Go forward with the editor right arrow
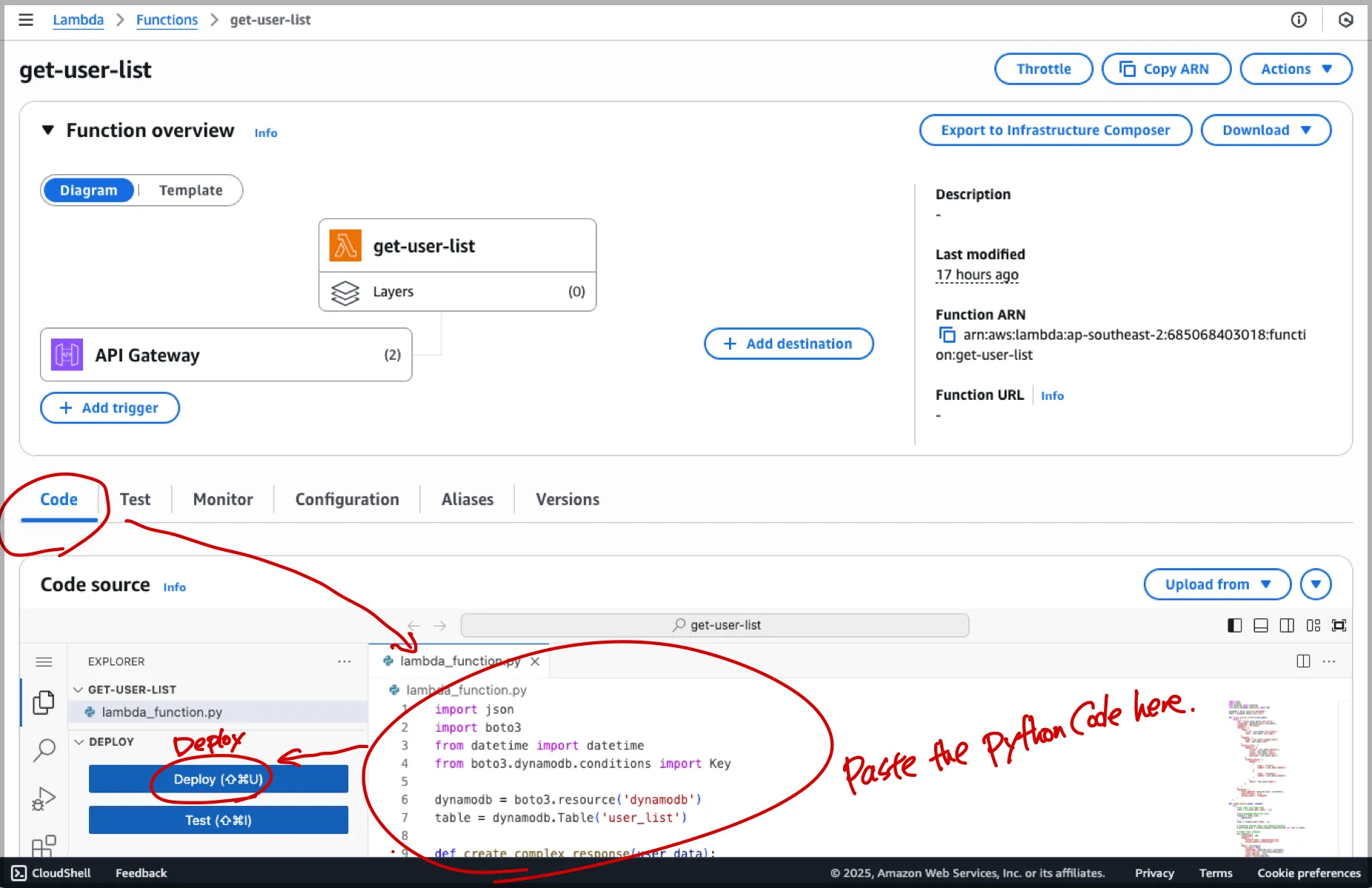 pyautogui.click(x=440, y=626)
